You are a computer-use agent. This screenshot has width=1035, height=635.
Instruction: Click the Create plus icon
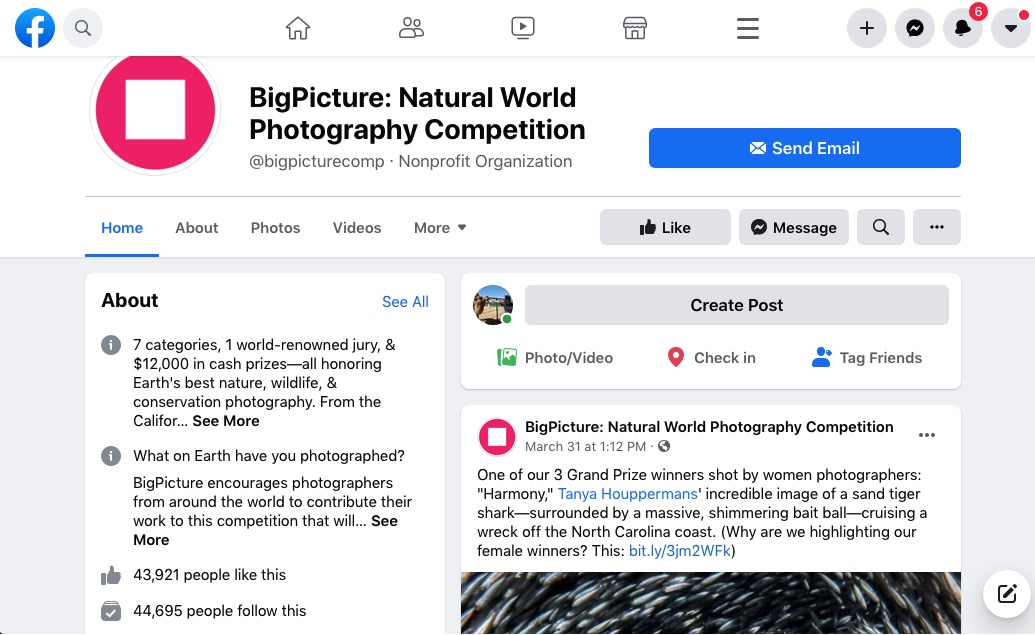click(867, 28)
